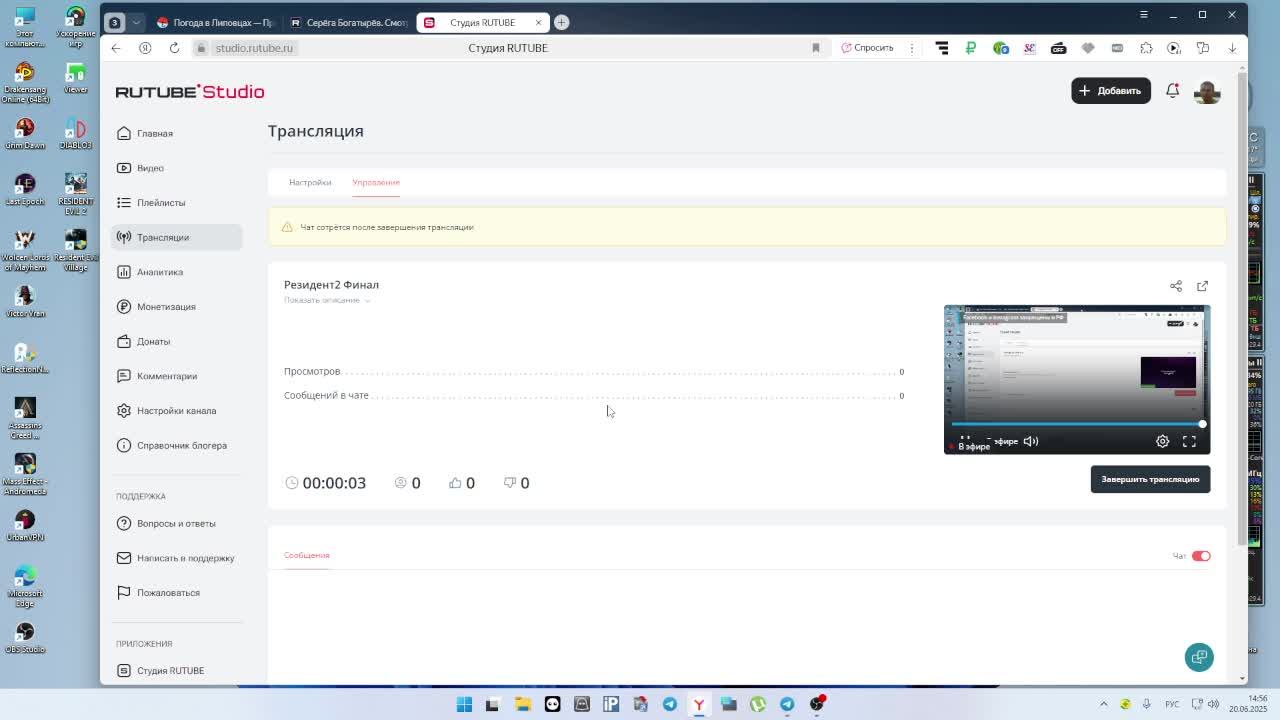Open a new browser tab
This screenshot has width=1280, height=720.
561,22
